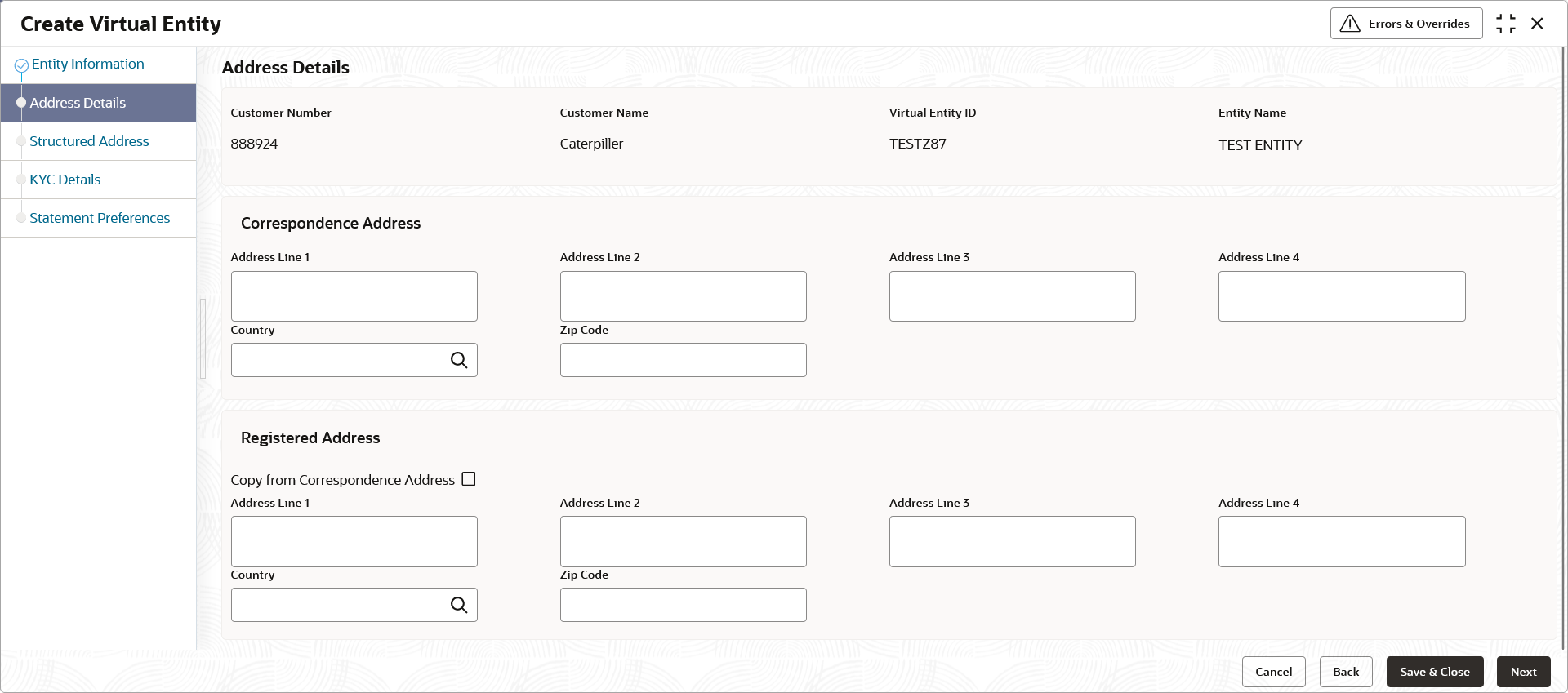Click the Registered Address Line 4 field

1342,541
